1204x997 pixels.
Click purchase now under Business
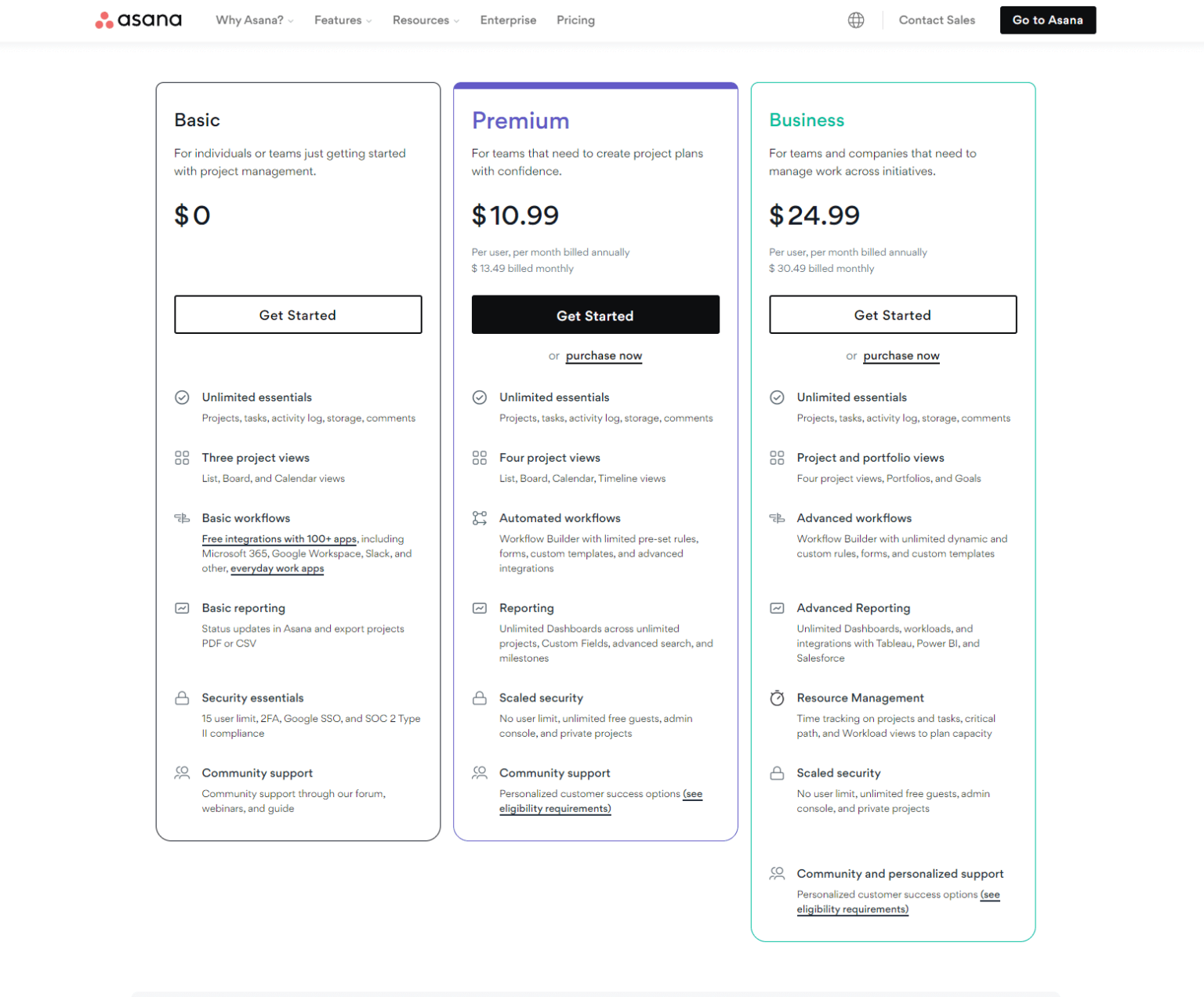pos(901,356)
